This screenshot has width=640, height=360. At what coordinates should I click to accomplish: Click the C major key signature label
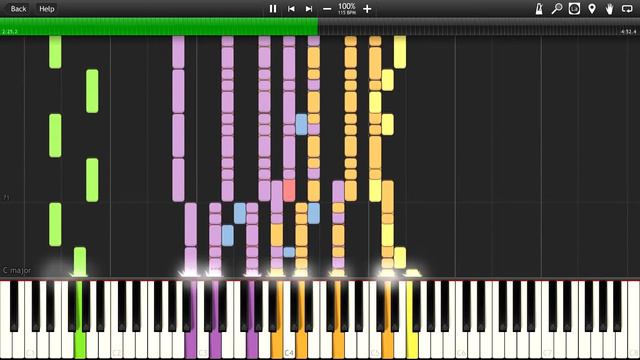17,270
